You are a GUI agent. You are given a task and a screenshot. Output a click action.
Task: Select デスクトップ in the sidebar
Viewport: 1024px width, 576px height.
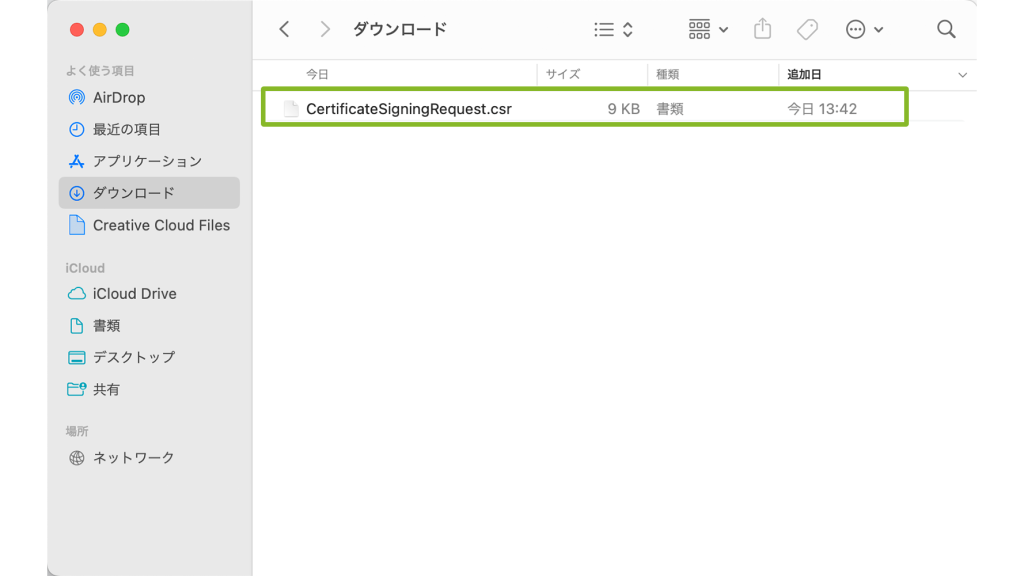[x=133, y=357]
